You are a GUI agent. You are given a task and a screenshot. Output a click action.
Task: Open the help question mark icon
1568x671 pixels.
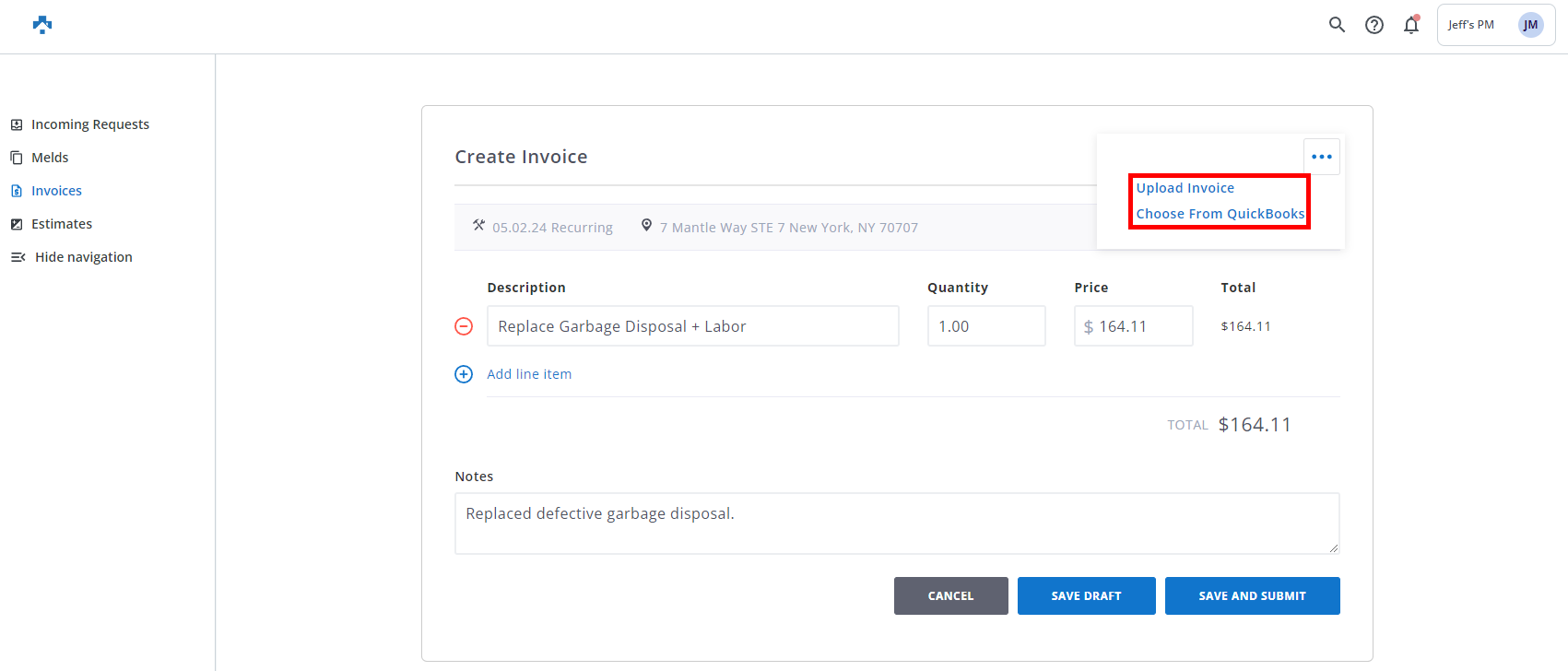1374,25
